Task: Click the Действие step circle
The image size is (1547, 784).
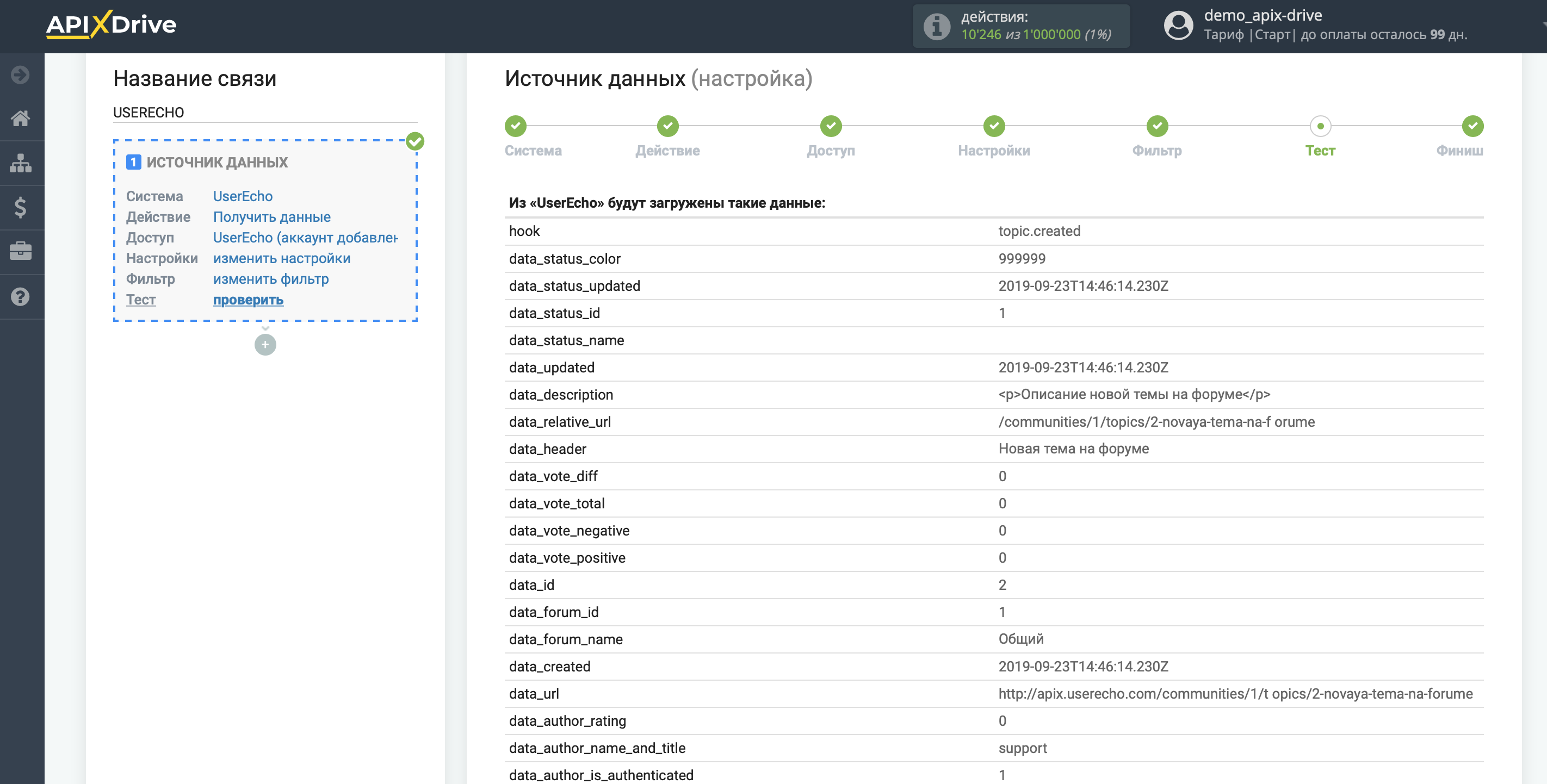Action: click(x=668, y=126)
